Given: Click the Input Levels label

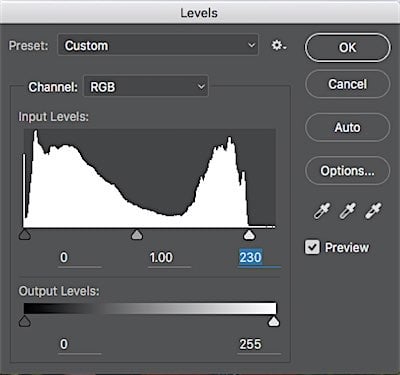Looking at the screenshot, I should pos(54,117).
